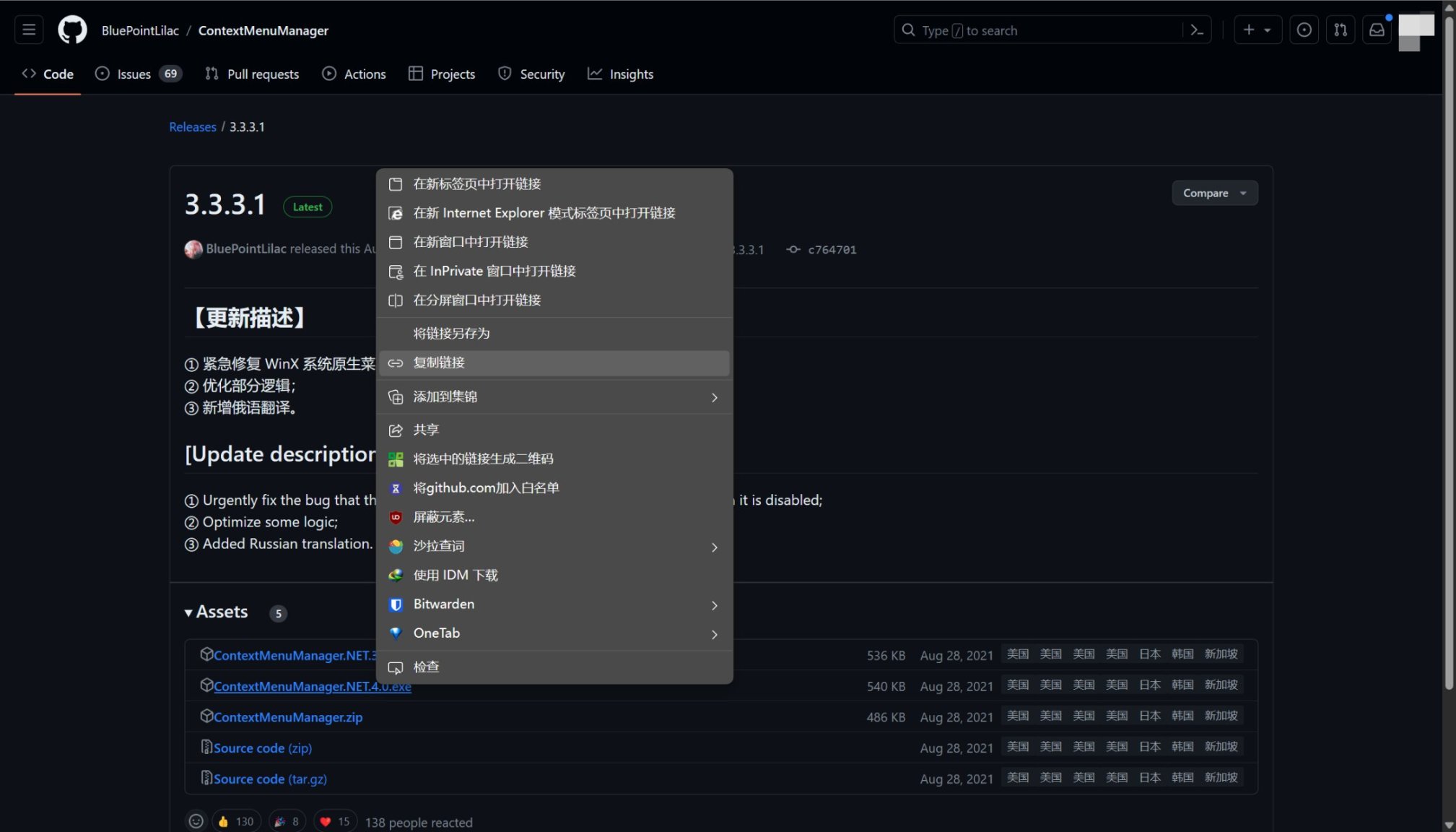Collapse the Assets section triangle
Viewport: 1456px width, 832px height.
click(188, 612)
